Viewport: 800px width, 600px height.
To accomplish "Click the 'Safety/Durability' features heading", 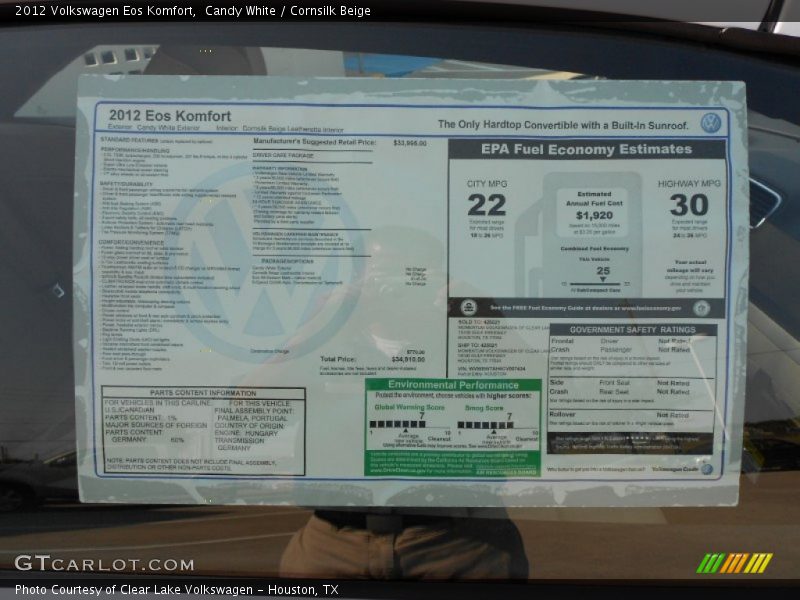I will point(127,184).
